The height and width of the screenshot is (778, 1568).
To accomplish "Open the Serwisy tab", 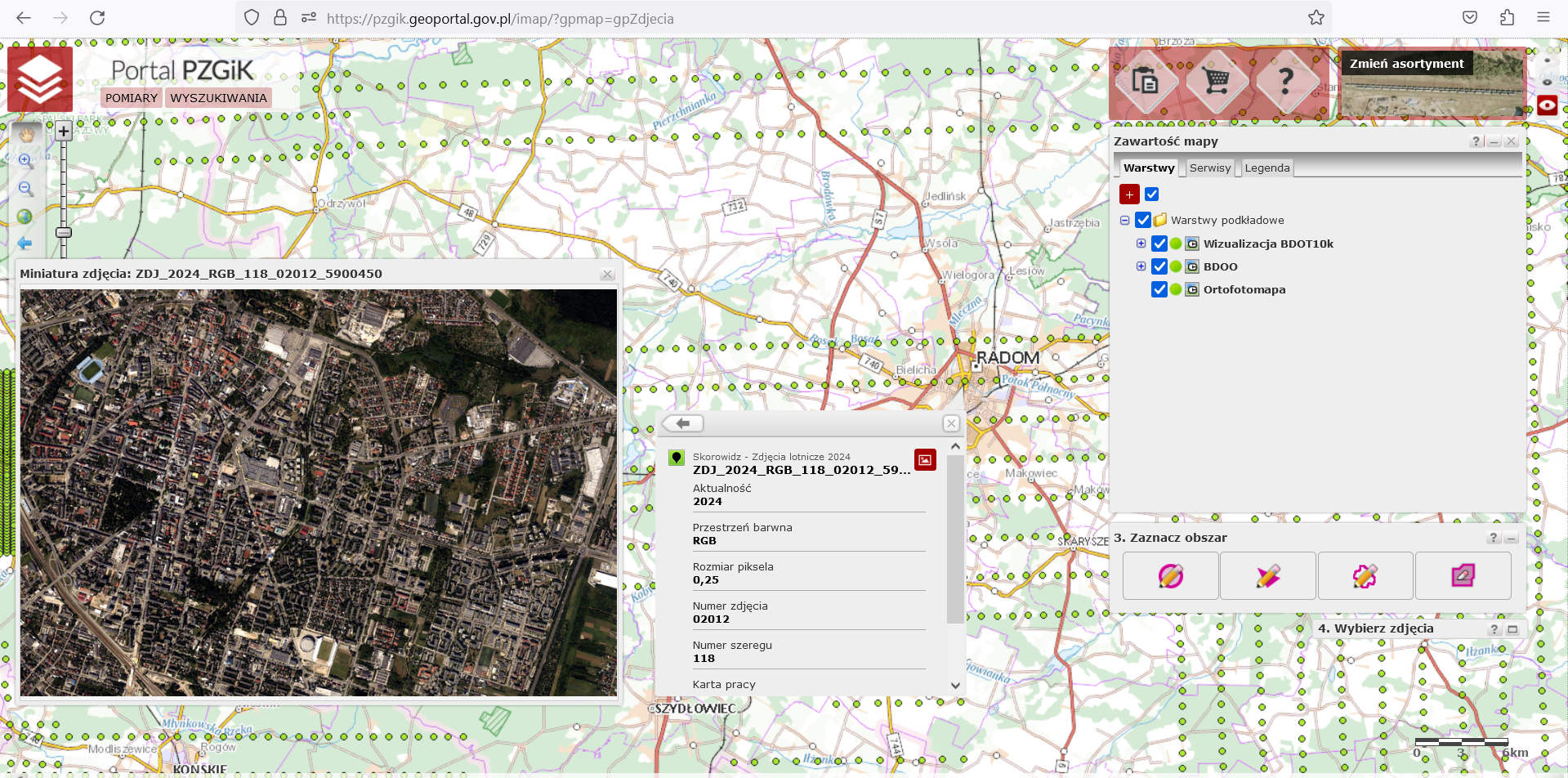I will click(1209, 168).
